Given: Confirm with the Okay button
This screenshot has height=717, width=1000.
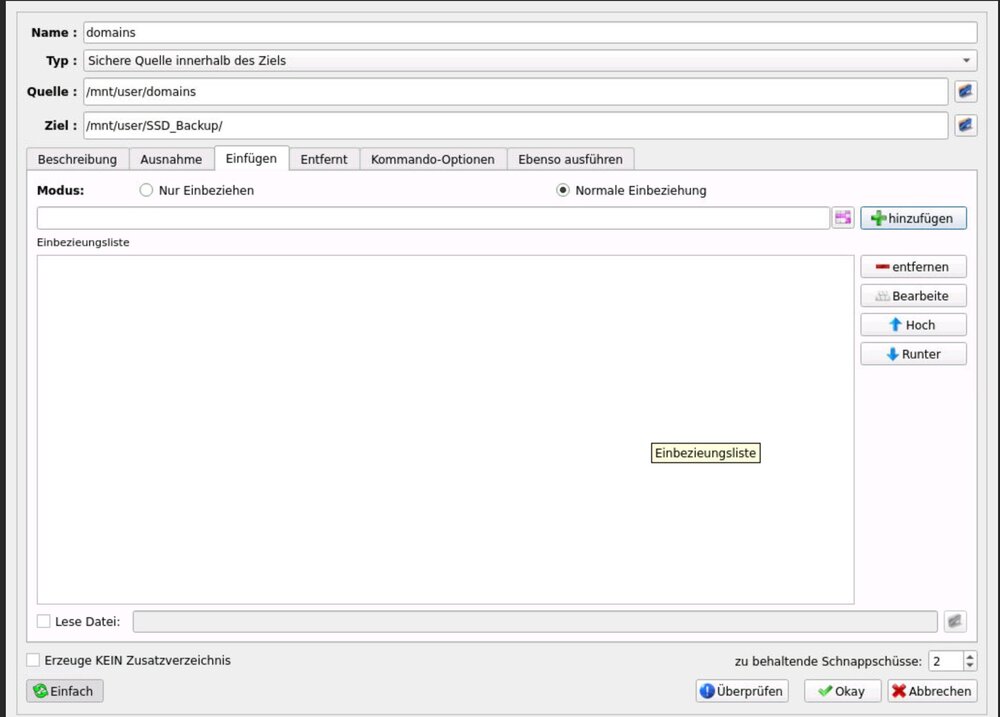Looking at the screenshot, I should tap(842, 691).
